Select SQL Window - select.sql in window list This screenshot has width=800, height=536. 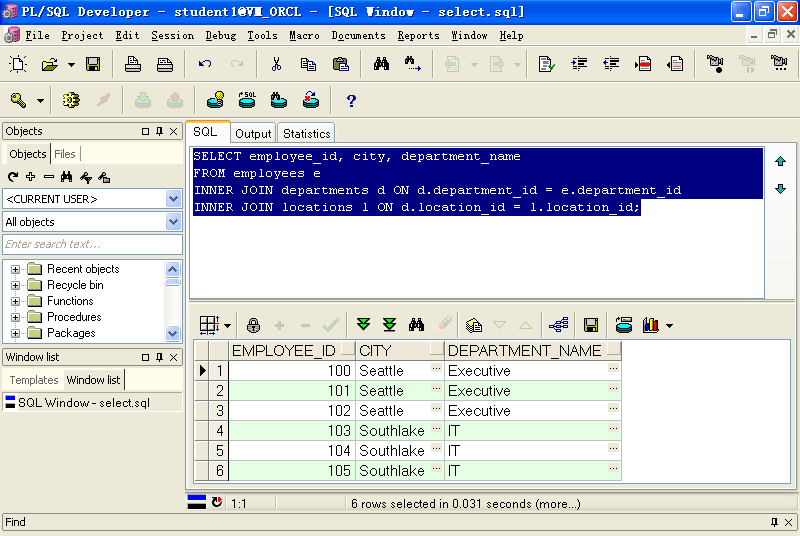click(x=84, y=403)
